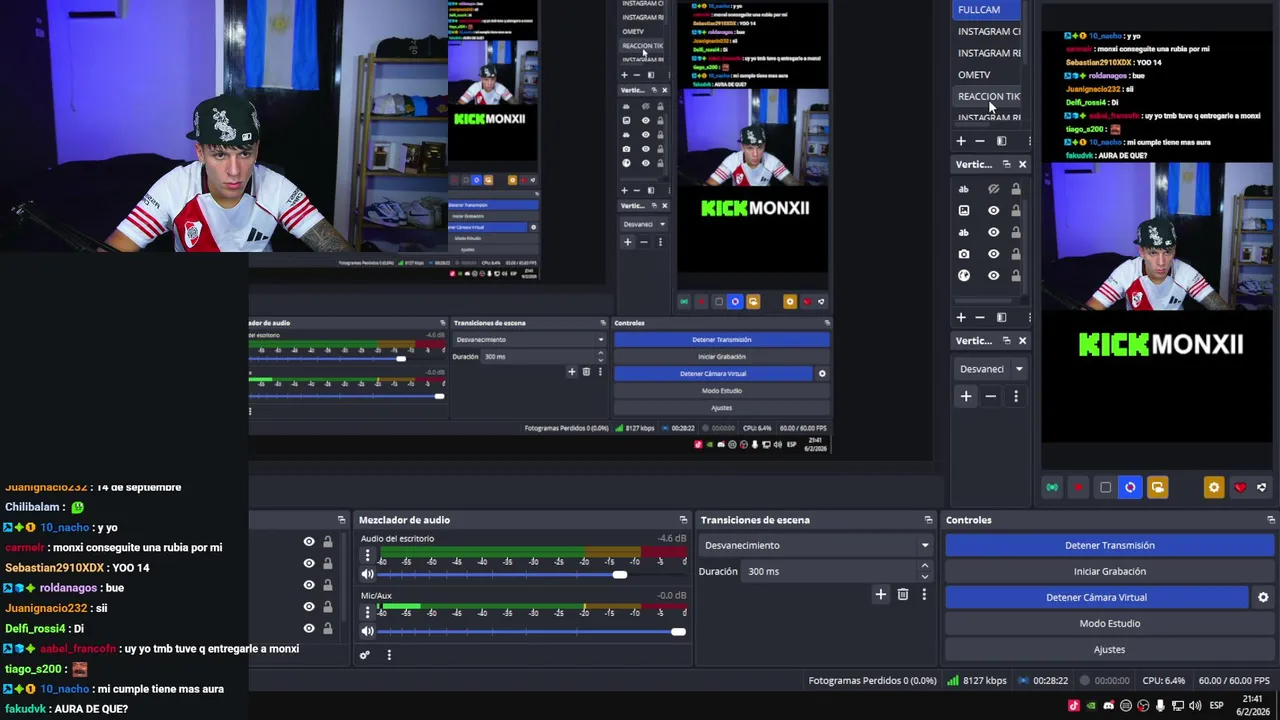The height and width of the screenshot is (720, 1280).
Task: Open the audio mixer three-dot menu beside the gear
Action: [389, 655]
